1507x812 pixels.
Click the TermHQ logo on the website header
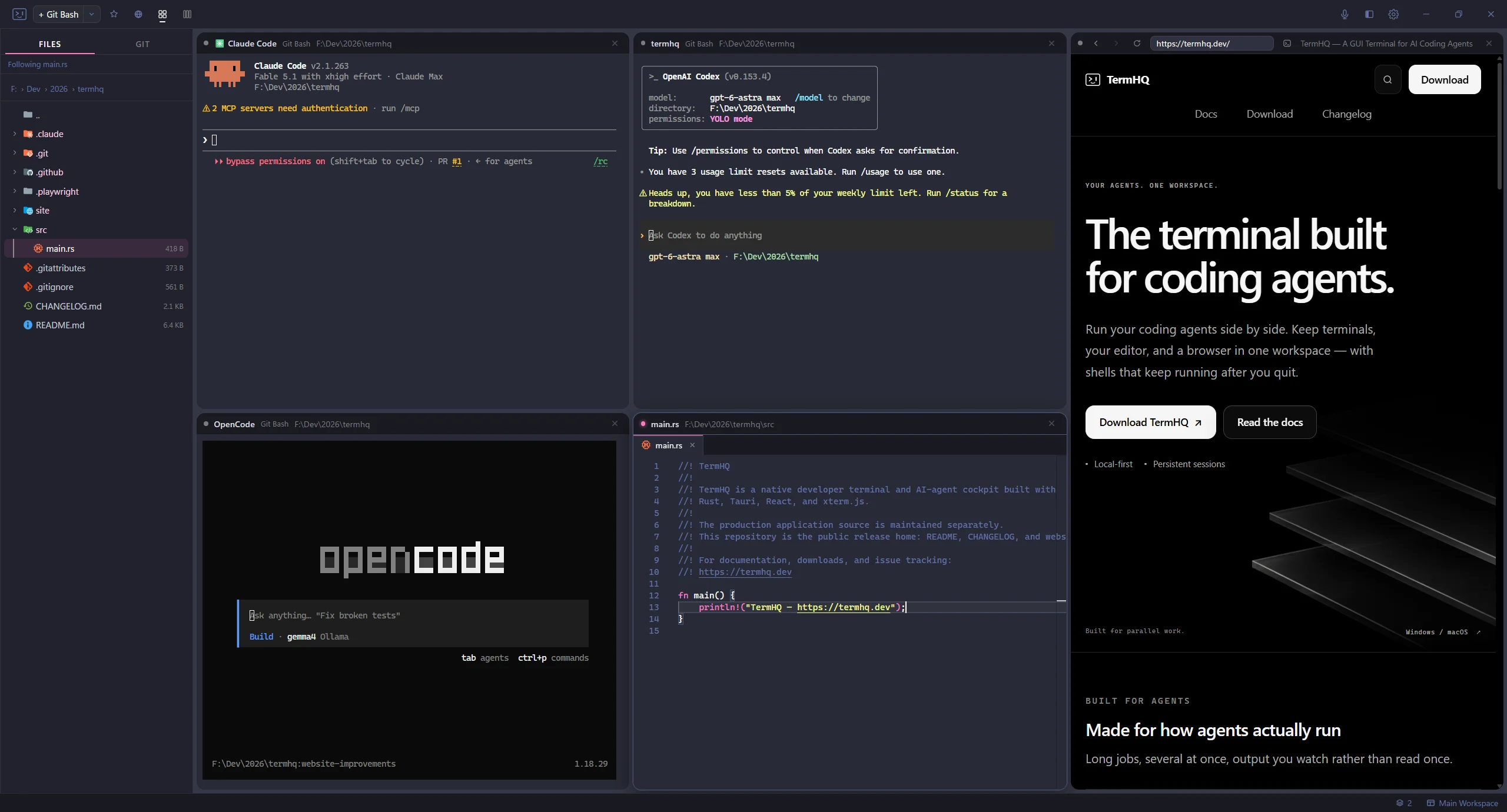click(1117, 79)
